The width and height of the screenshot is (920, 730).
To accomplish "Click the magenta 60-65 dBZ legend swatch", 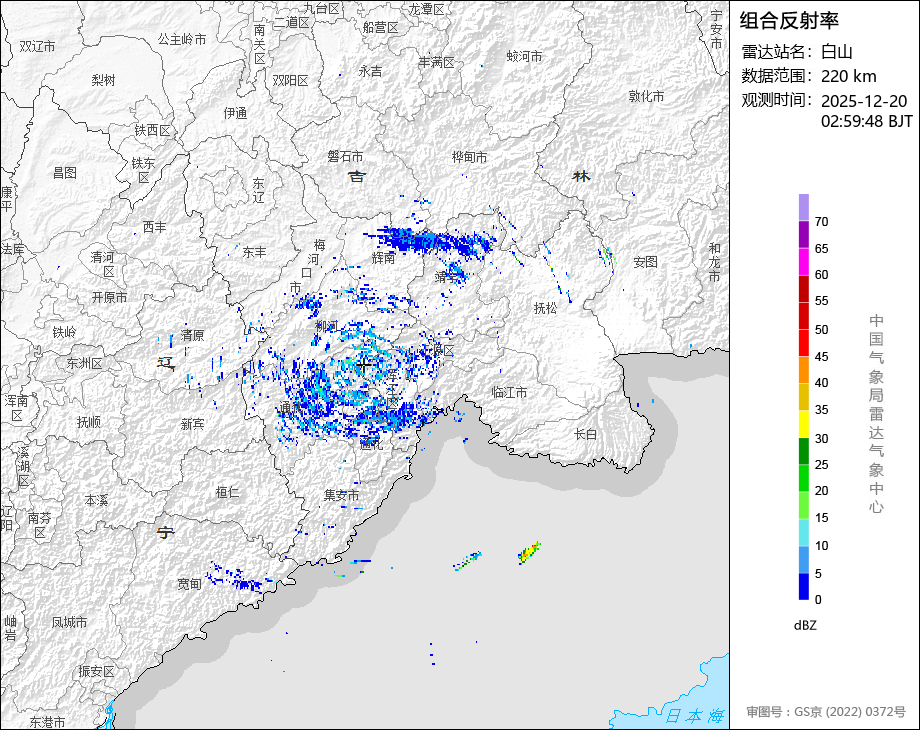I will tap(804, 262).
